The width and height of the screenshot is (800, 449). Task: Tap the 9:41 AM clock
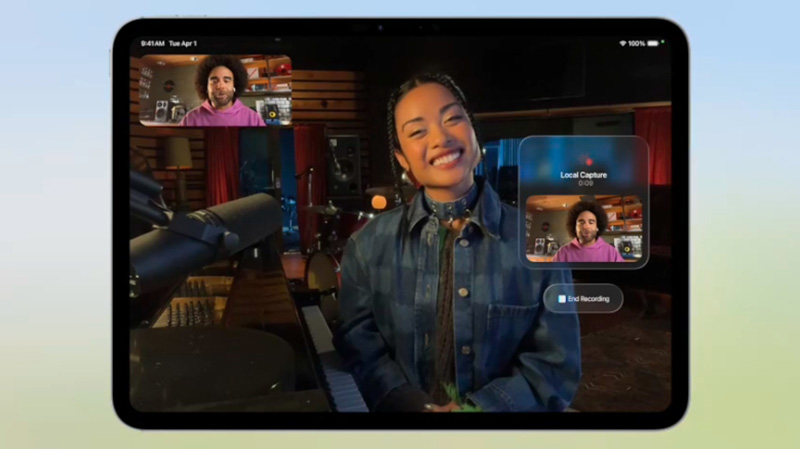(152, 44)
